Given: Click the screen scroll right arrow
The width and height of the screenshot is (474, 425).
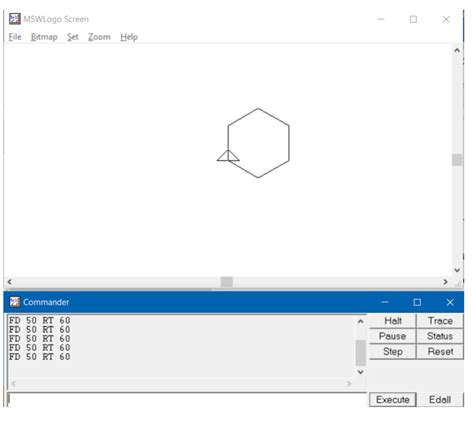Looking at the screenshot, I should pos(445,282).
